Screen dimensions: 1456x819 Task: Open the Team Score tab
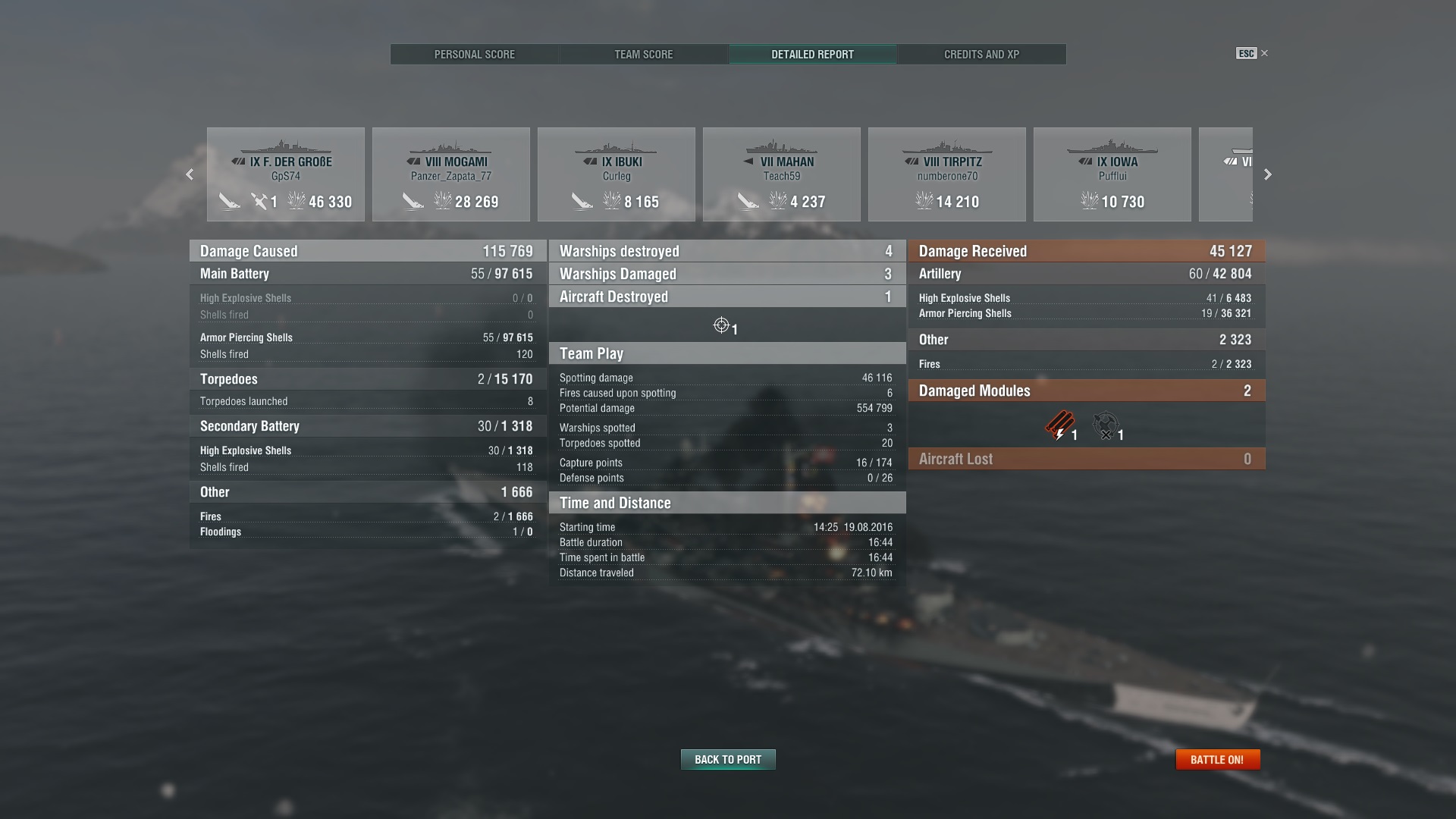[644, 55]
